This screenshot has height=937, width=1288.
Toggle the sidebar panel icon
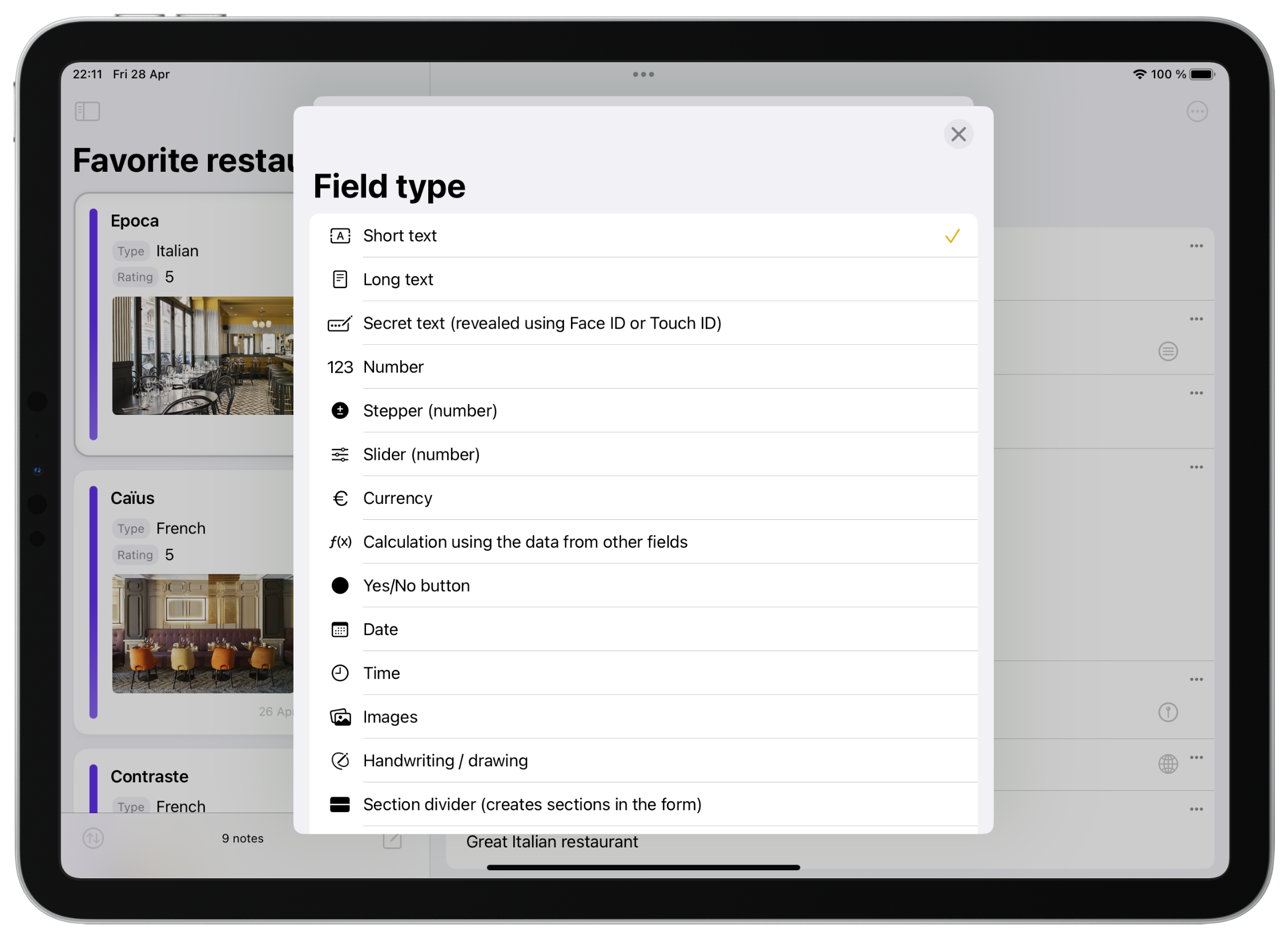[x=87, y=111]
